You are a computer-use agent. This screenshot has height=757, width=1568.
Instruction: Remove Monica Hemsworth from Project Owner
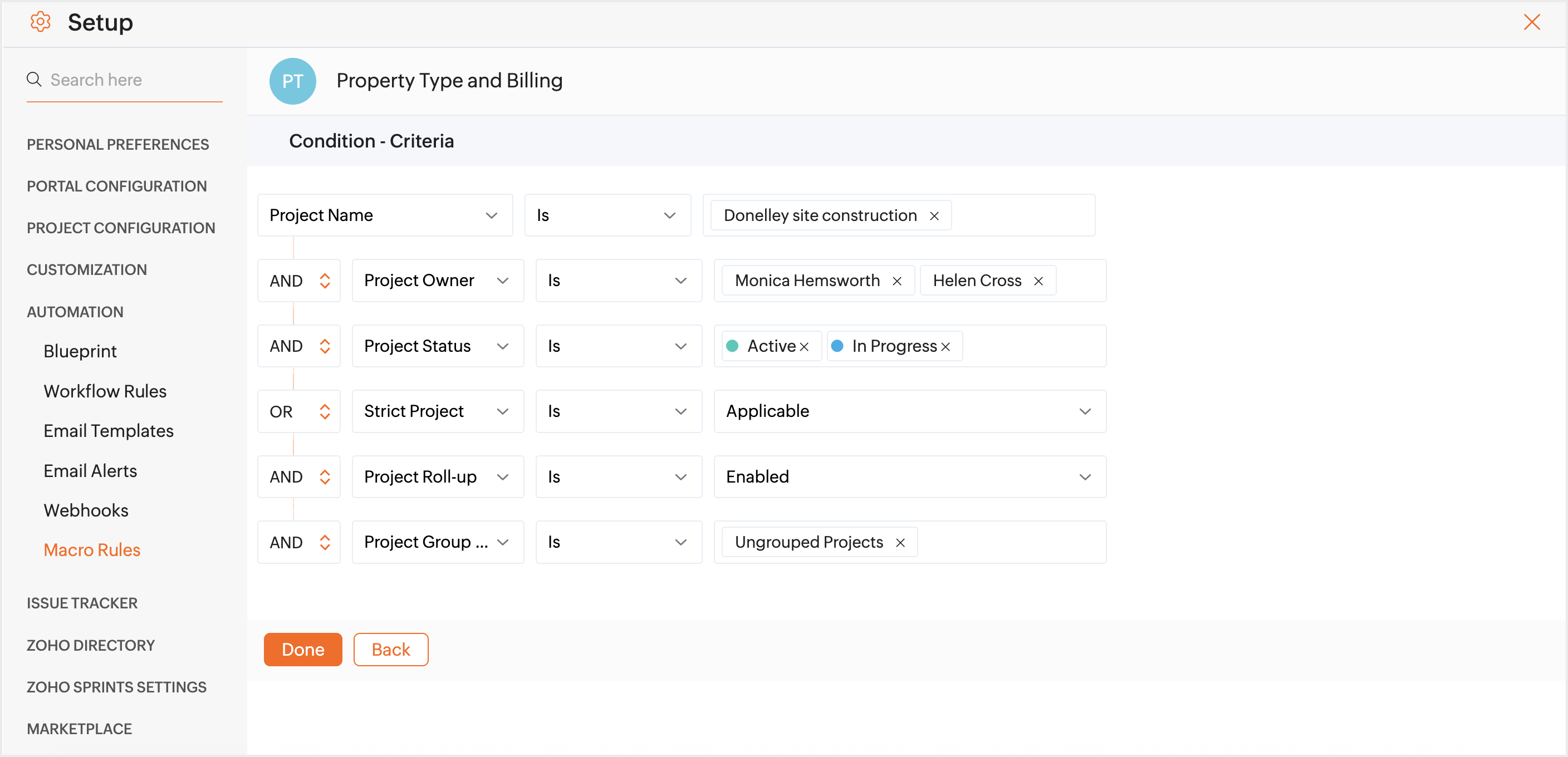896,281
